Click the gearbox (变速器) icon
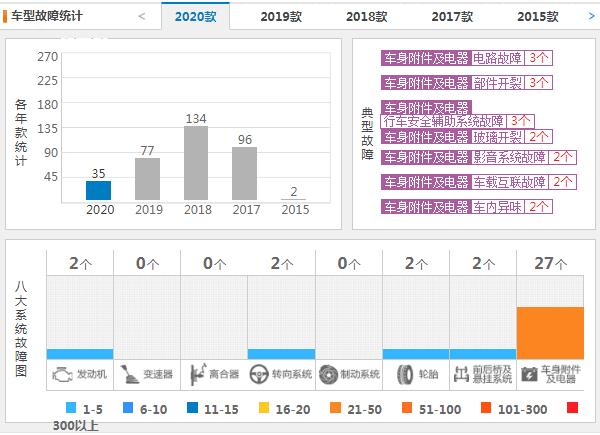Viewport: 600px width, 435px height. click(130, 374)
